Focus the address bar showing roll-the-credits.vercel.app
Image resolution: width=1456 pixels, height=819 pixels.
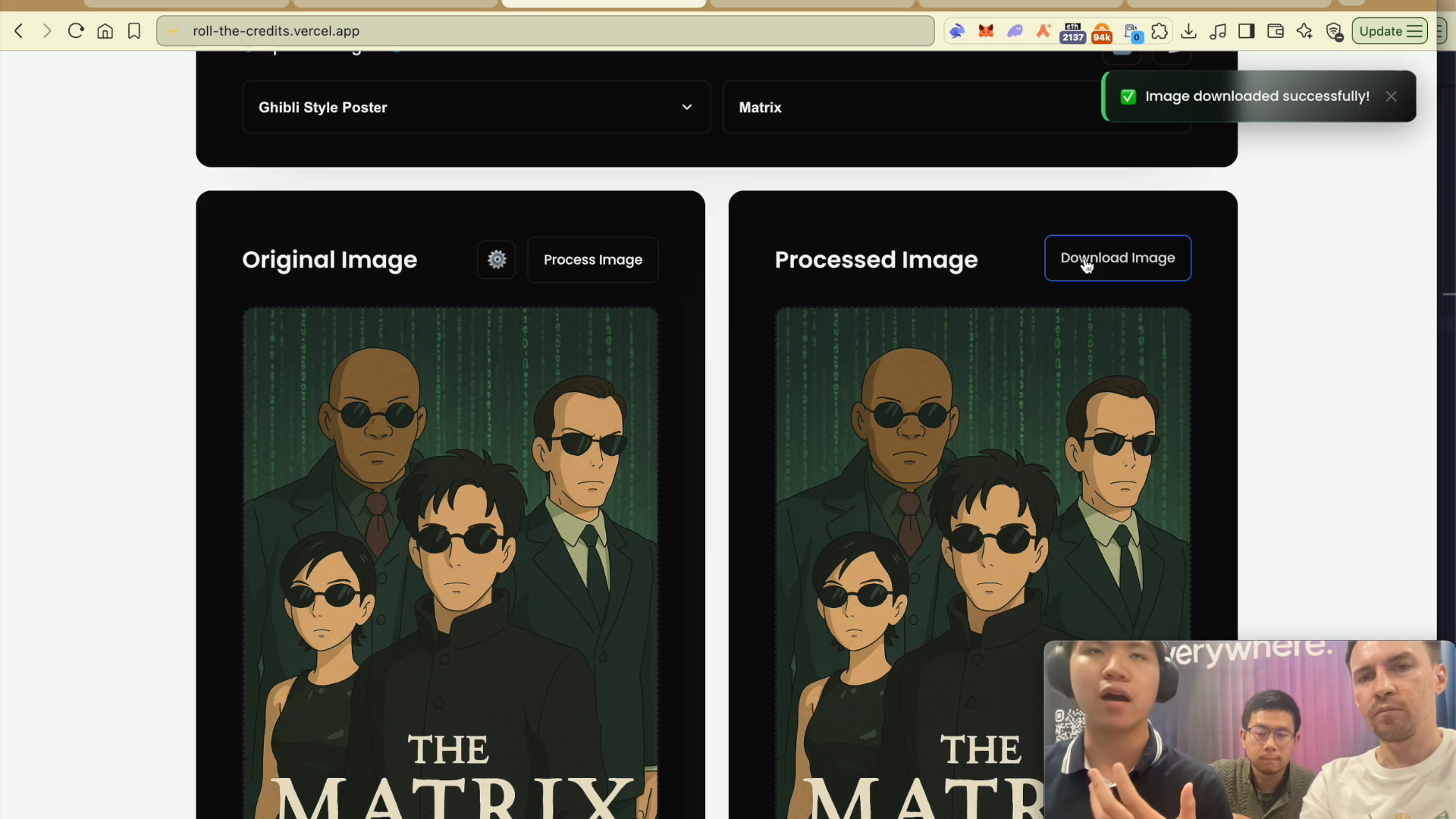click(545, 31)
